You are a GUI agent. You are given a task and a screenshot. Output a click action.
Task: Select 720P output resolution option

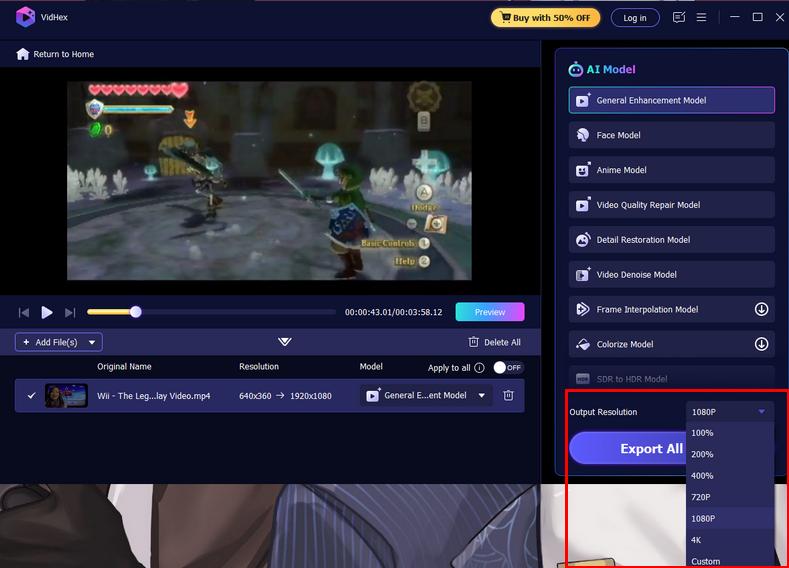701,497
